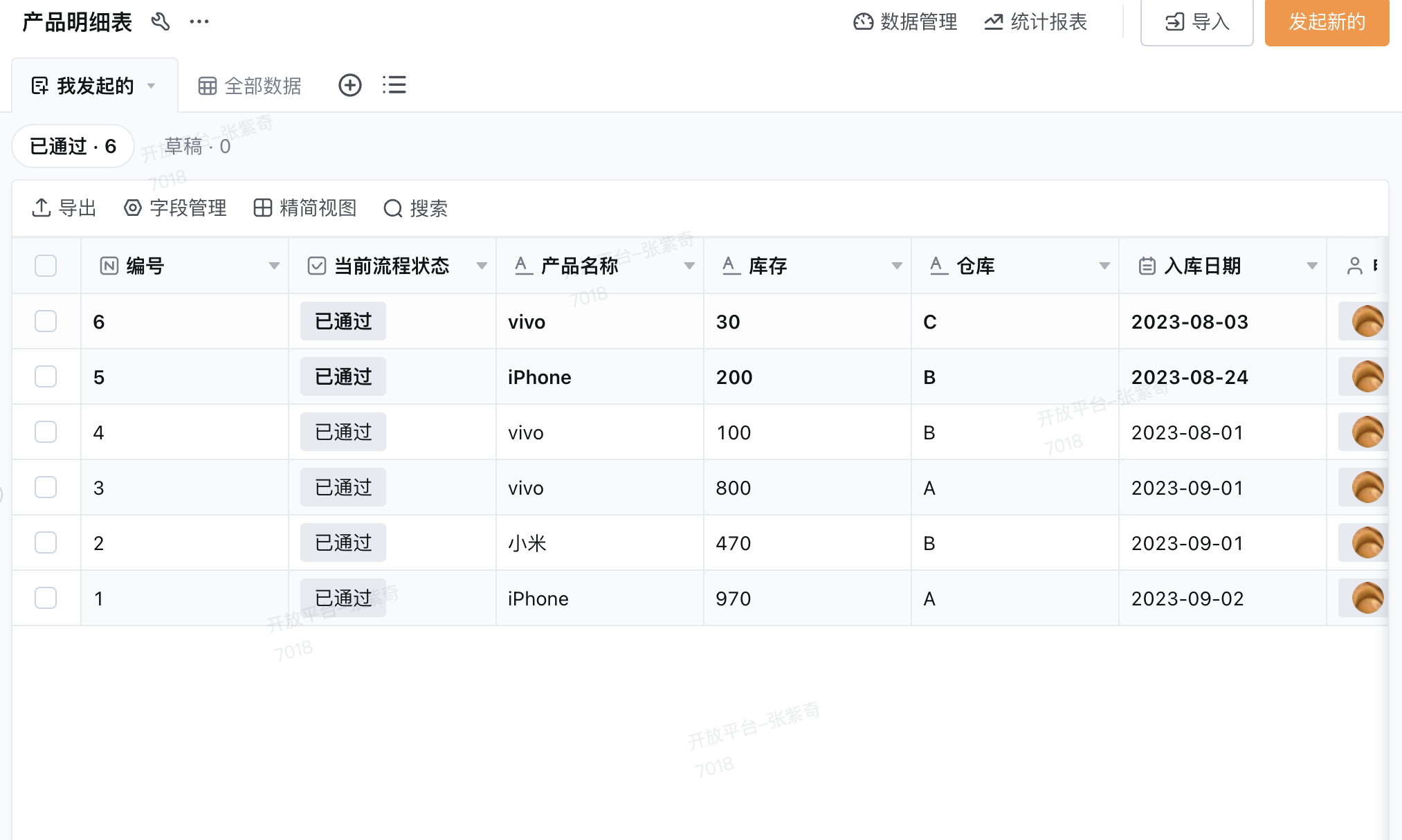
Task: Expand the 仓库 column dropdown arrow
Action: click(1104, 266)
